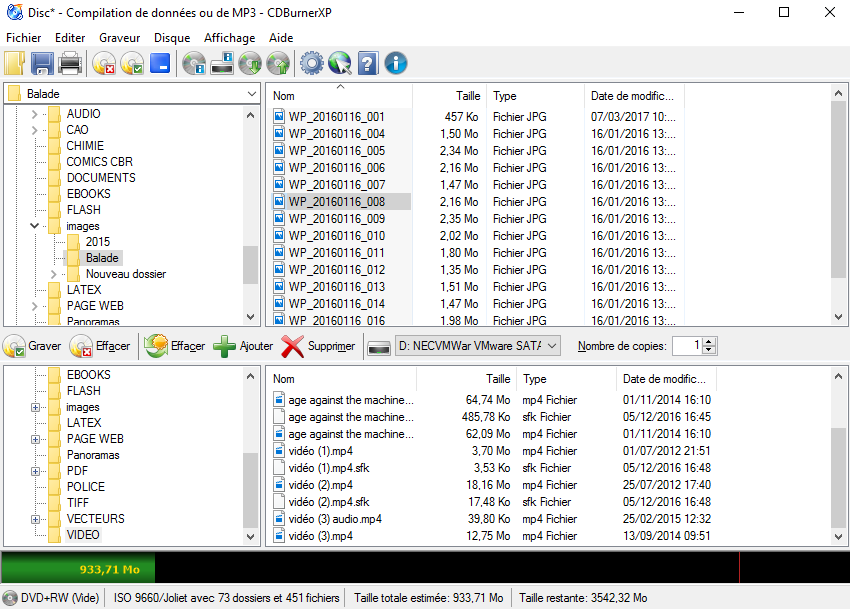Screen dimensions: 850x609
Task: Click the verify disc green-check icon
Action: [x=130, y=63]
